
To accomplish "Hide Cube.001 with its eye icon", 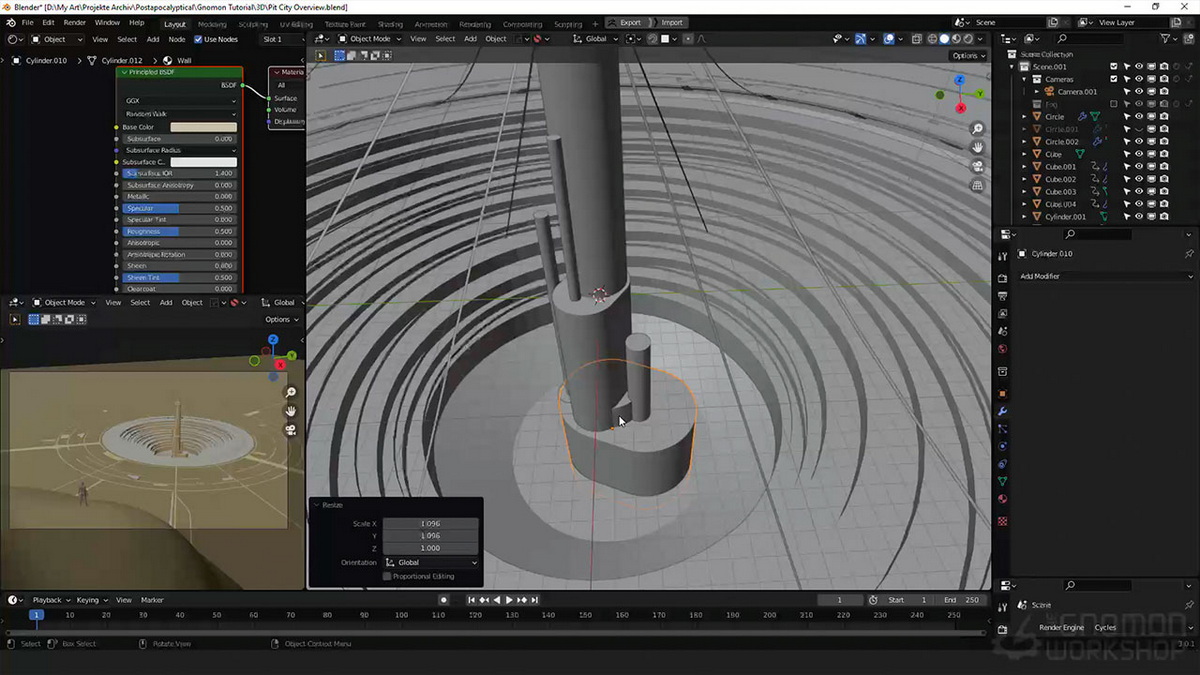I will point(1138,167).
